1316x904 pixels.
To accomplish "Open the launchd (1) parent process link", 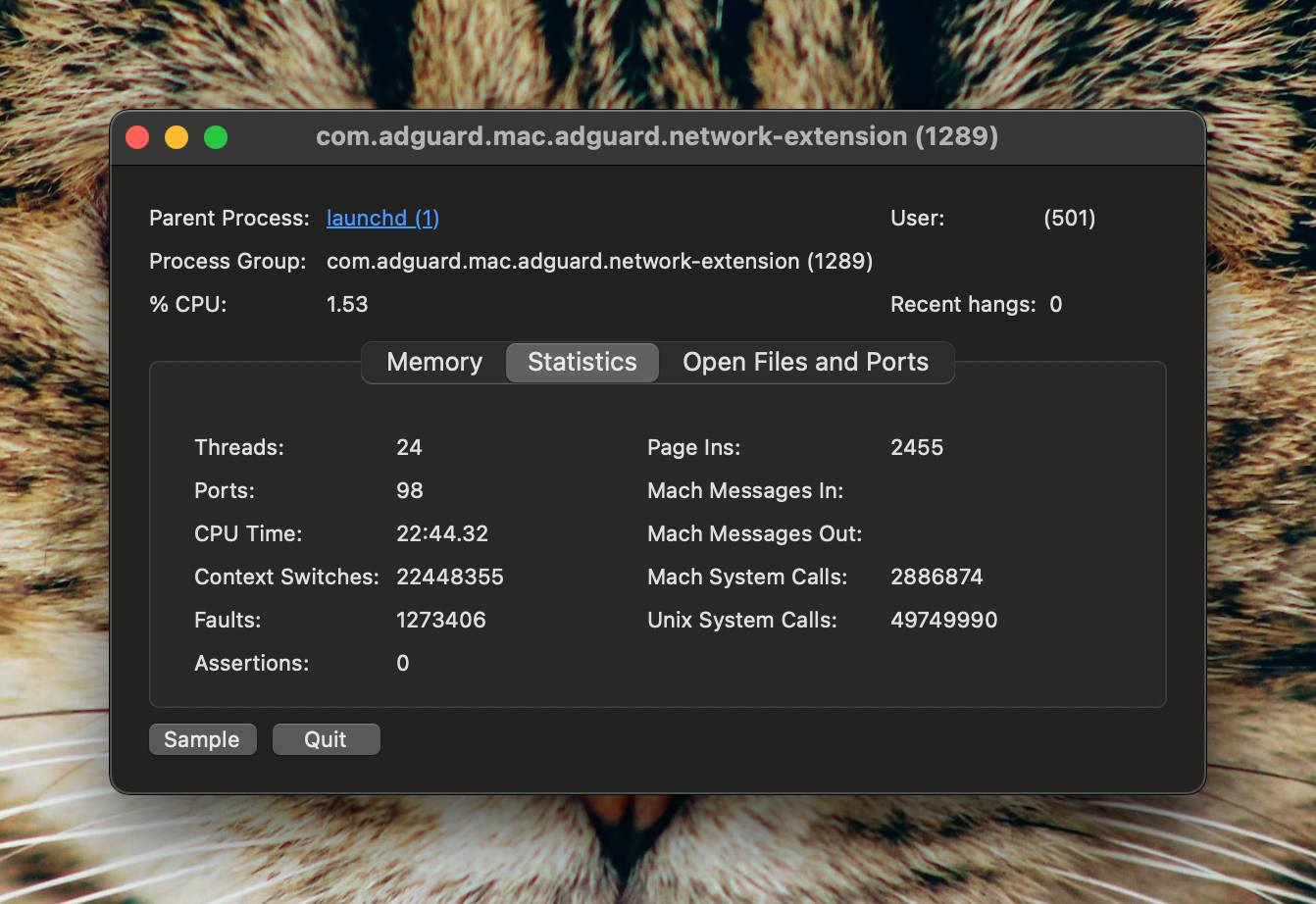I will 382,218.
